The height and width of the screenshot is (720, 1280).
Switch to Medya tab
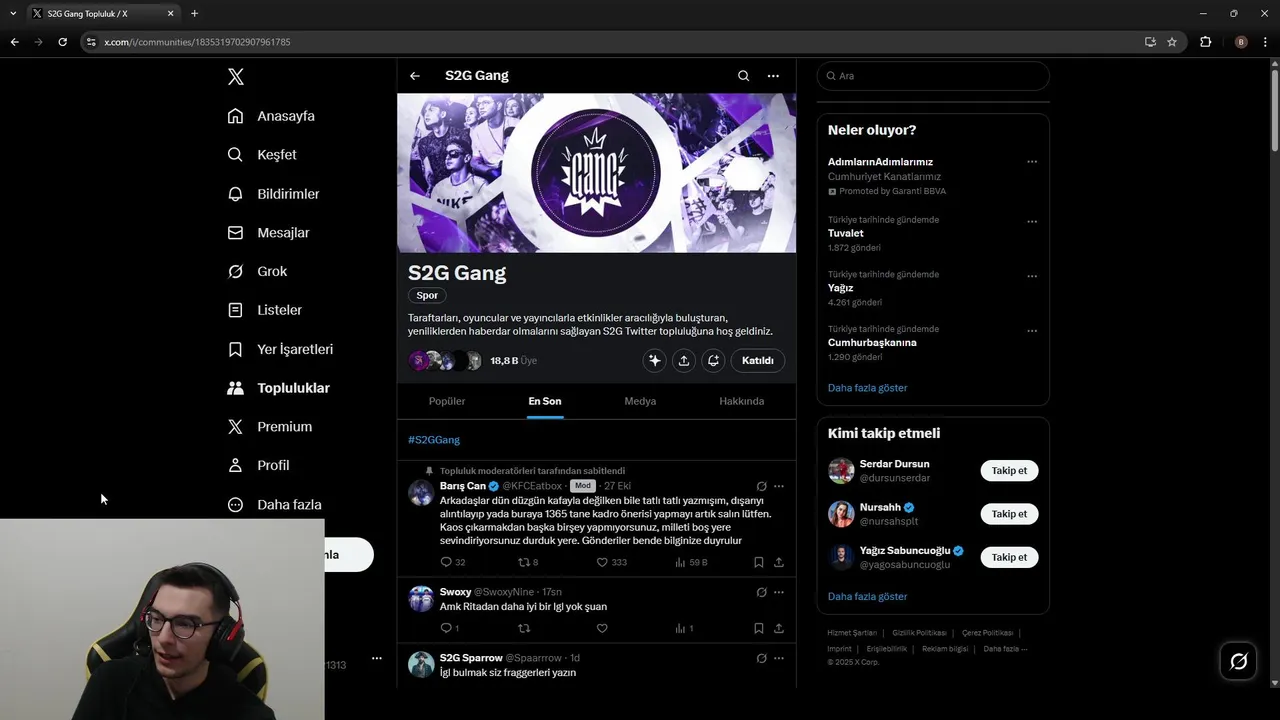tap(640, 401)
